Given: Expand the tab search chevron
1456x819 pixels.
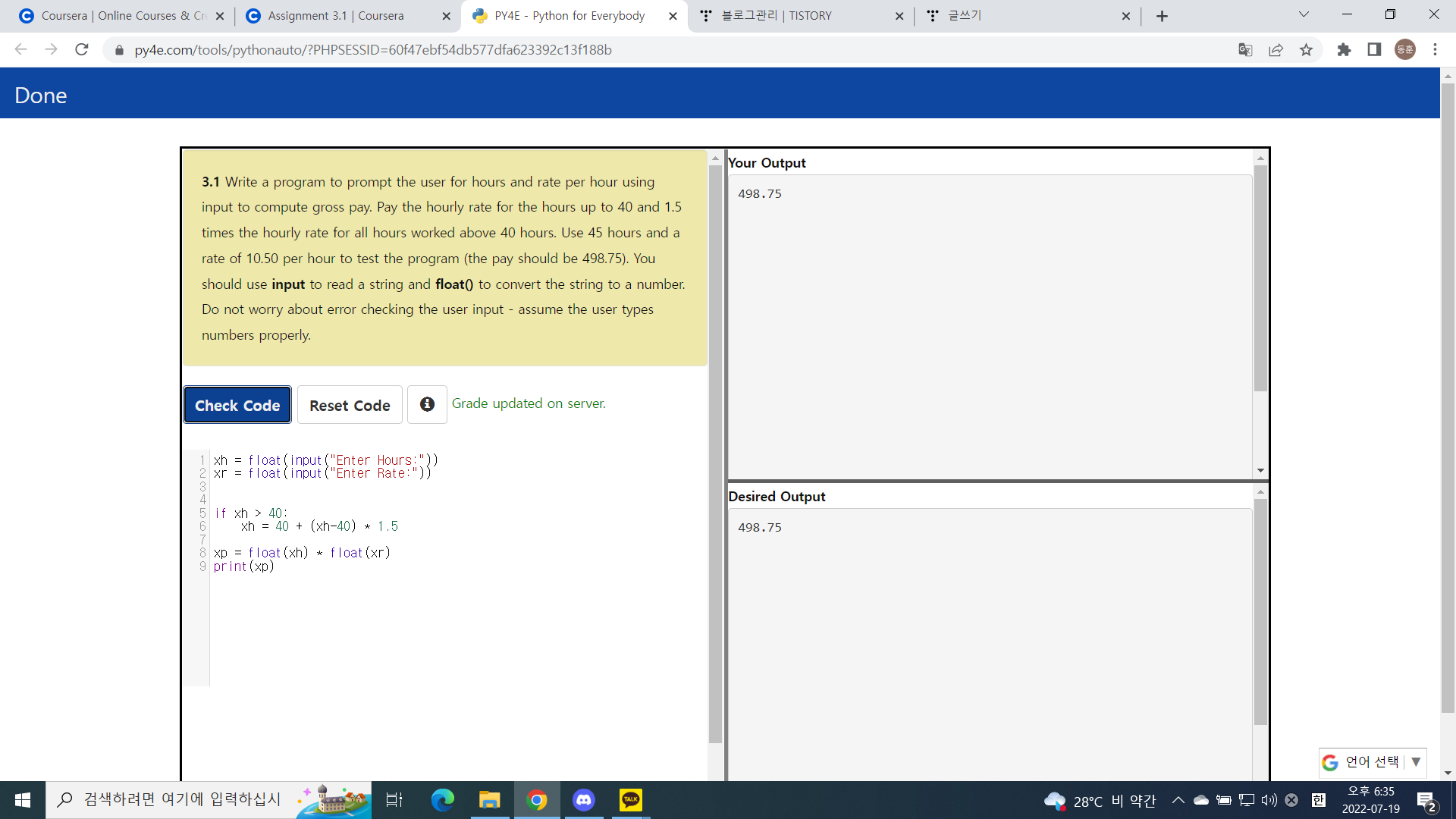Looking at the screenshot, I should (x=1304, y=15).
